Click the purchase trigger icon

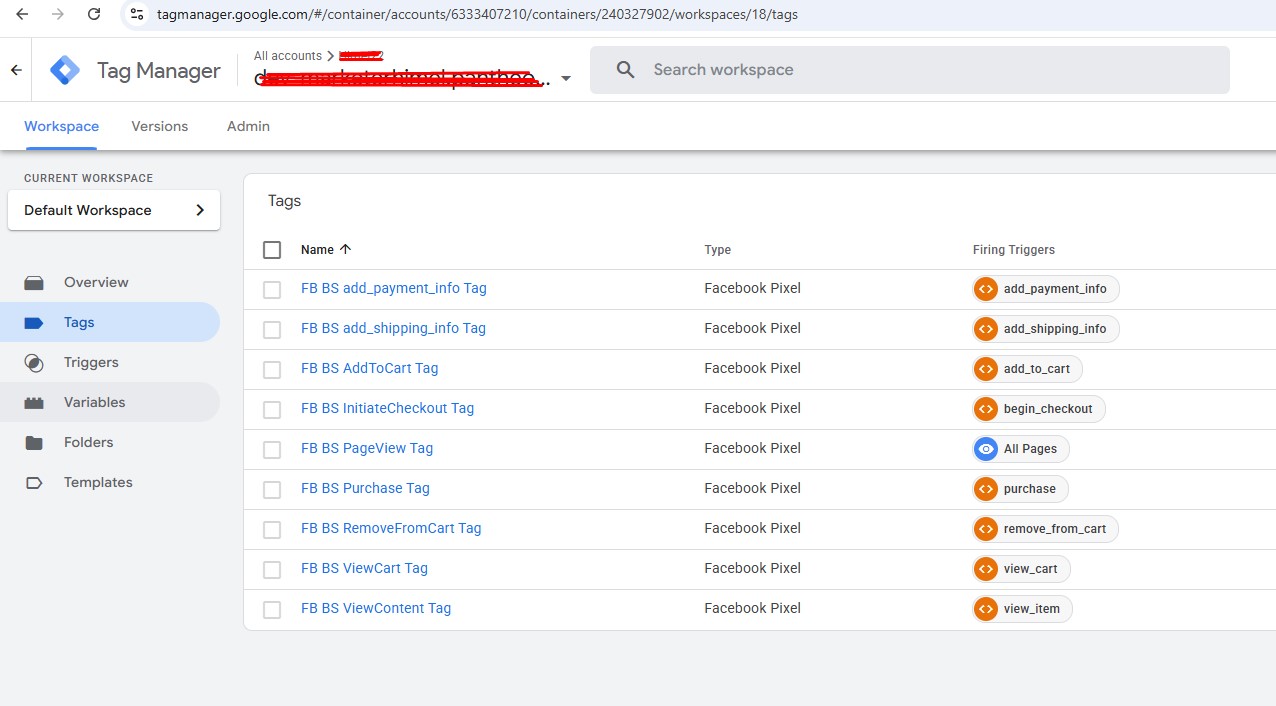pyautogui.click(x=986, y=489)
